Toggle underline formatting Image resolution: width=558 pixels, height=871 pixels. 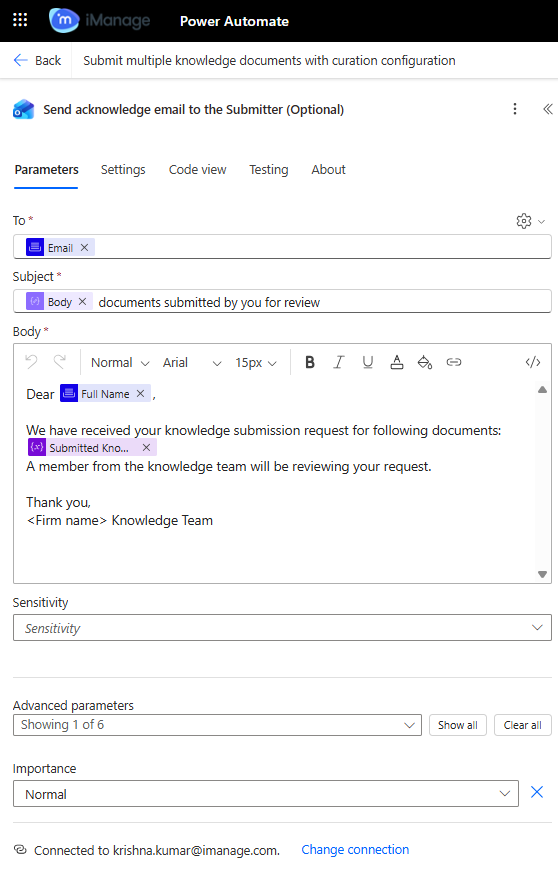click(x=368, y=362)
